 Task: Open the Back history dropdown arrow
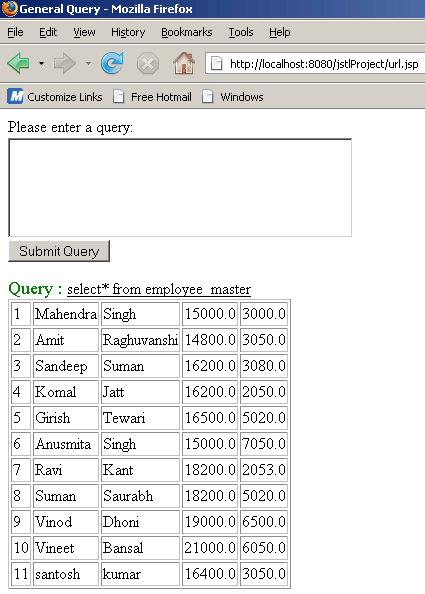tap(41, 63)
